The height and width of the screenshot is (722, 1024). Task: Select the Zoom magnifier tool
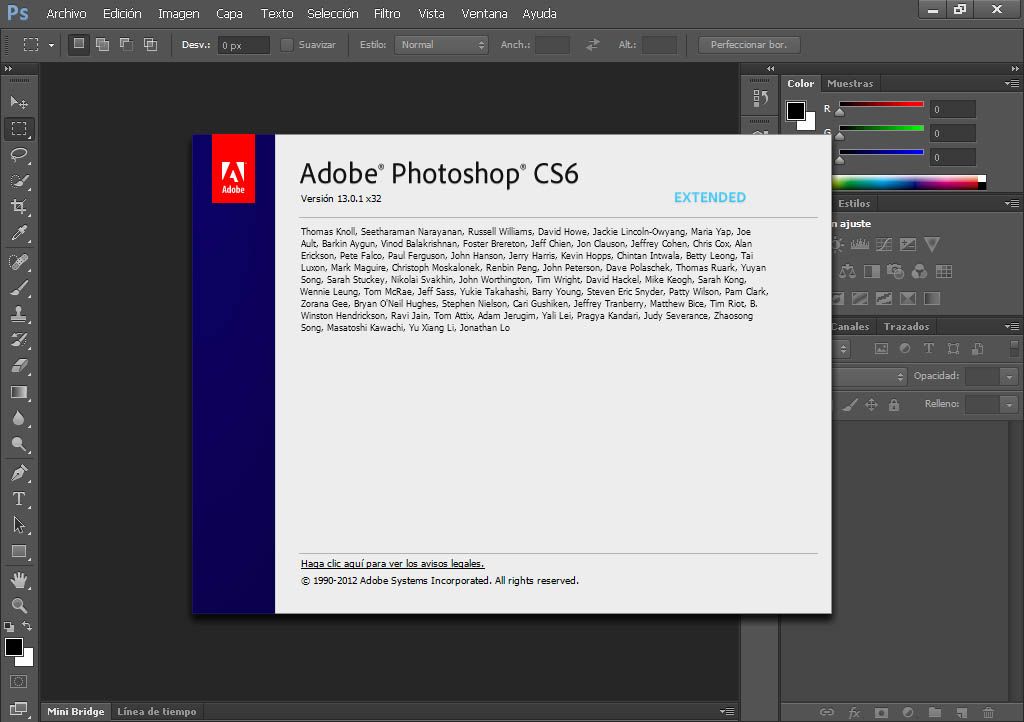click(19, 605)
